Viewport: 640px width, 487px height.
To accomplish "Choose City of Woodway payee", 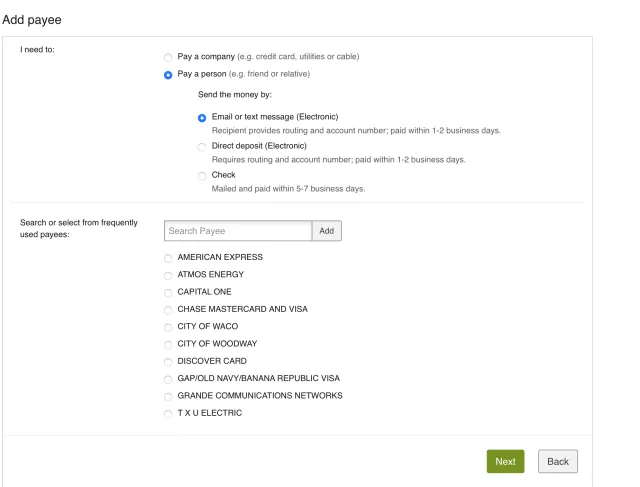I will [x=168, y=344].
